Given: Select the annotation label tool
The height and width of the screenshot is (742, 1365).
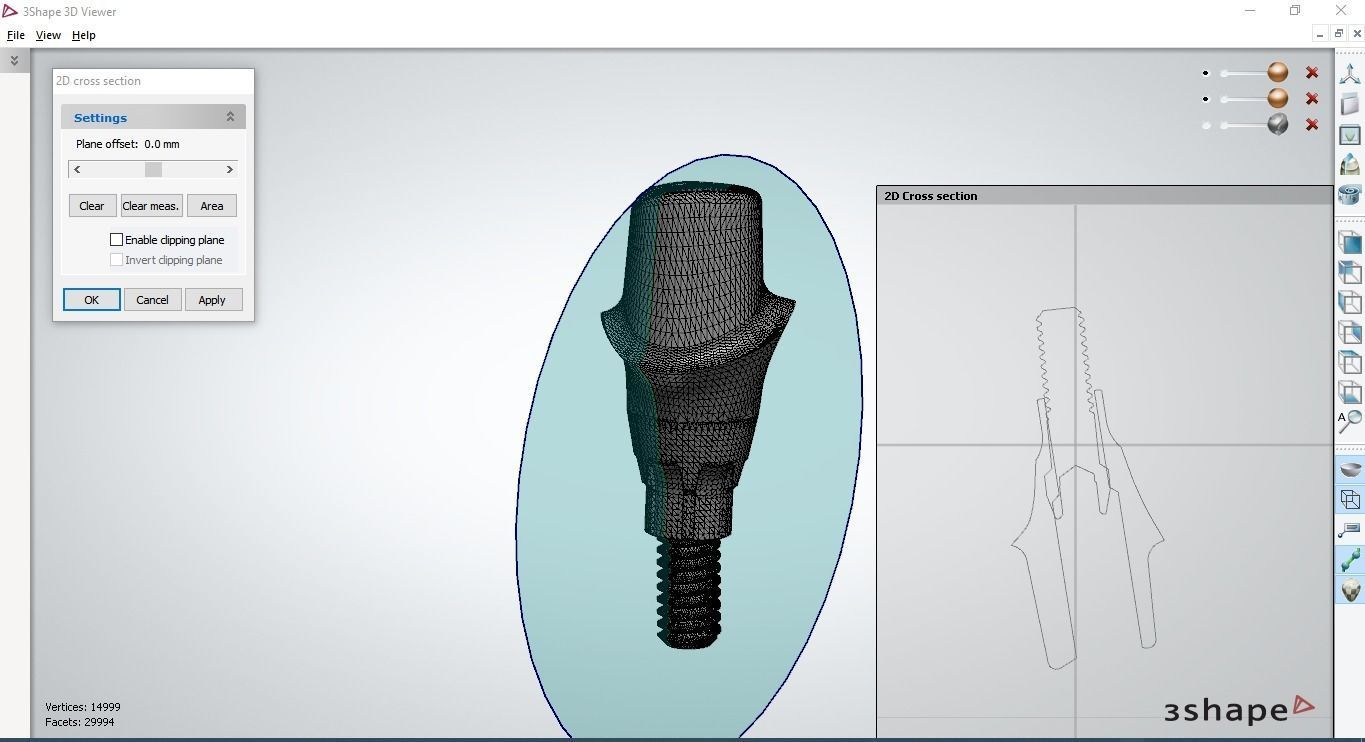Looking at the screenshot, I should click(1350, 529).
